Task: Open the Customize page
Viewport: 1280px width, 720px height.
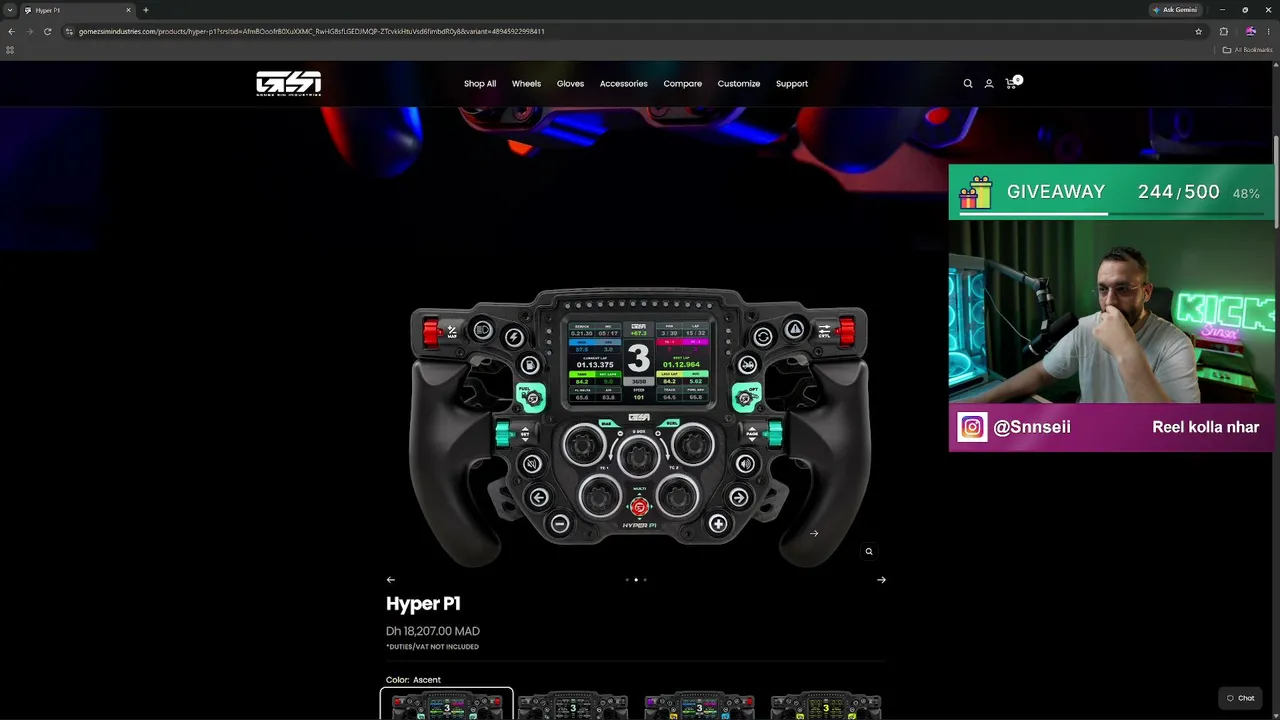Action: pos(739,84)
